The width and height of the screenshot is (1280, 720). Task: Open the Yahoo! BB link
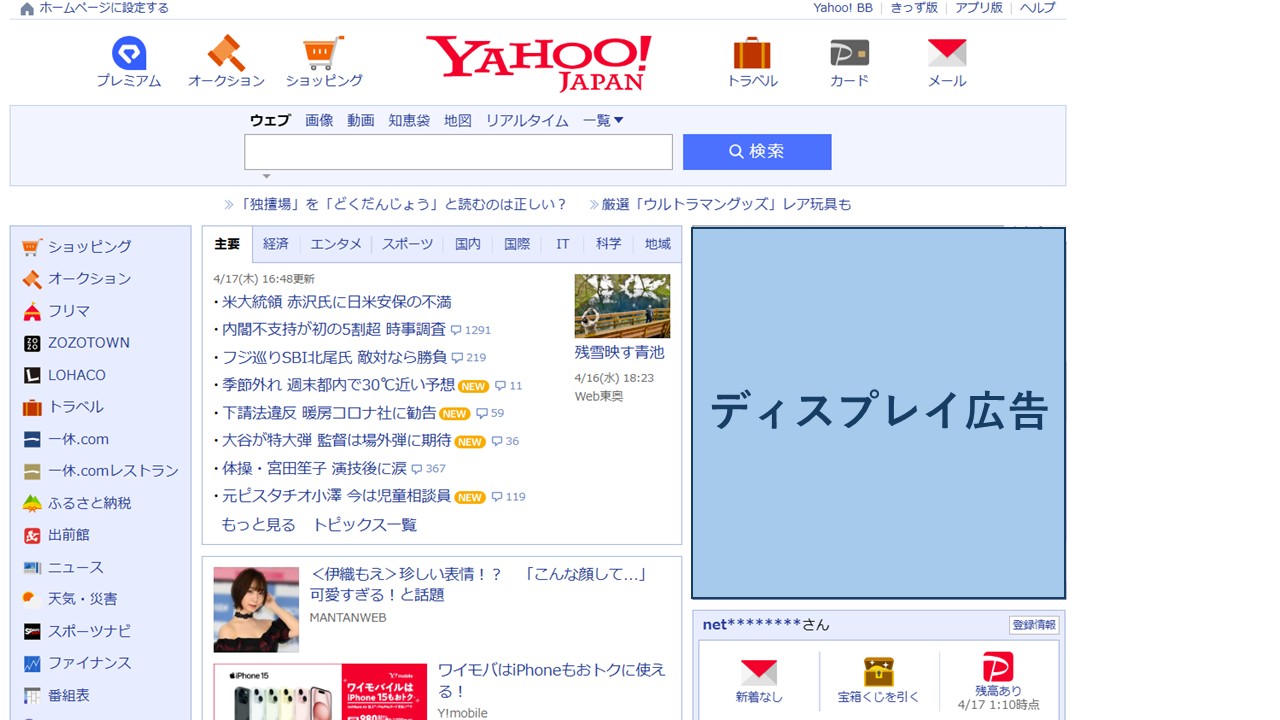click(843, 8)
